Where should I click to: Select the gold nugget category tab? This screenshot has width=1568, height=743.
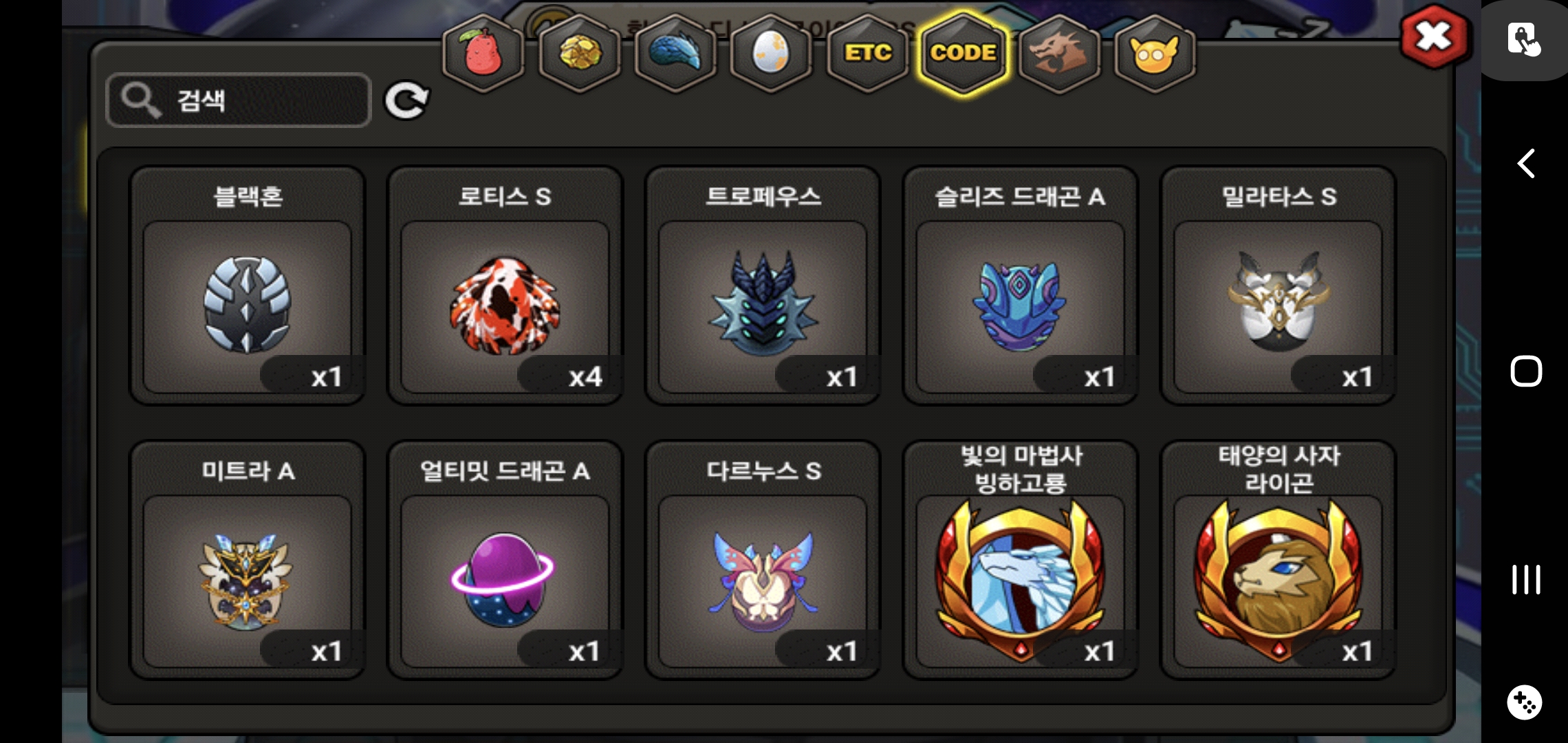(579, 53)
